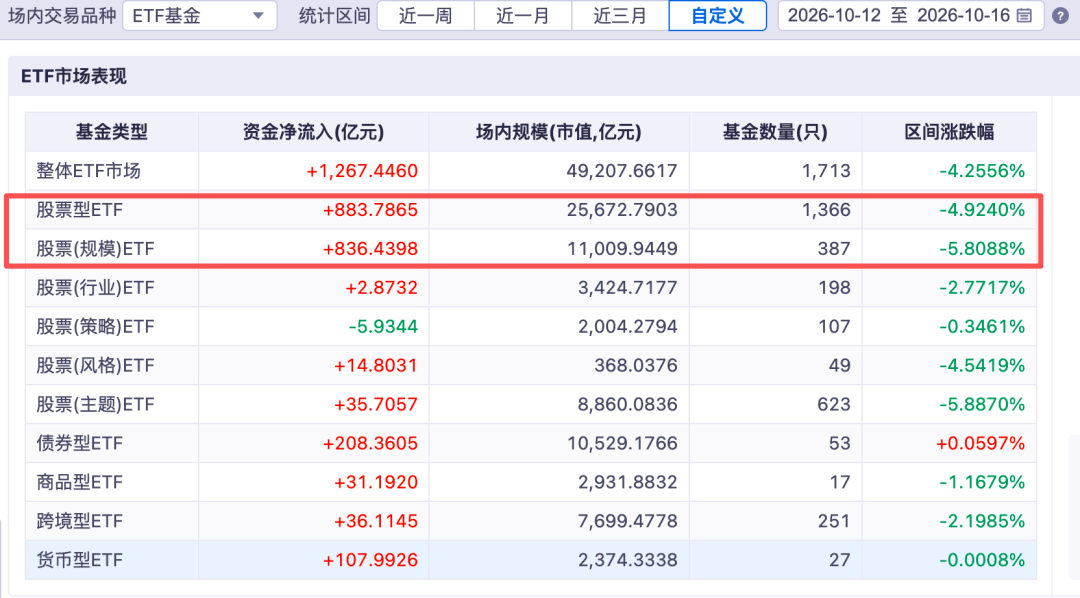The width and height of the screenshot is (1080, 598).
Task: Open the 债券型ETF row
Action: 530,443
